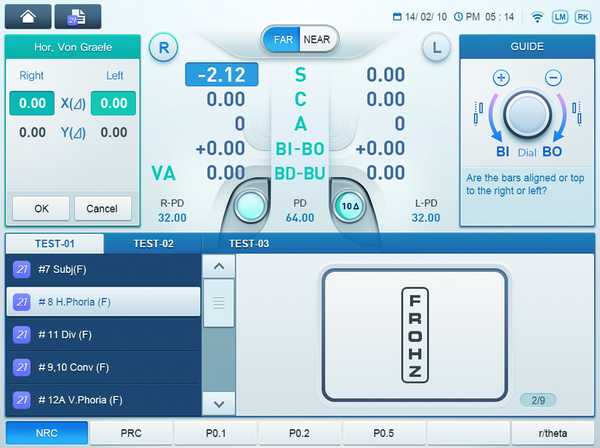
Task: Click the blank right-eye lens circle
Action: tap(250, 206)
